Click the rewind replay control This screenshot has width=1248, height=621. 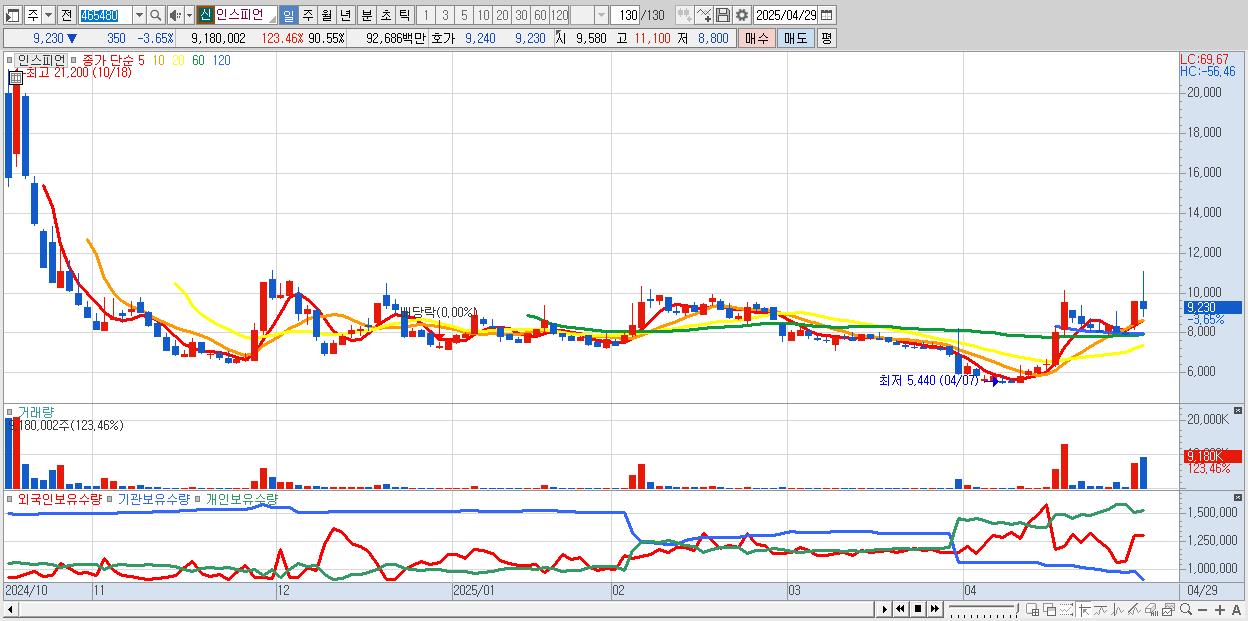pos(900,609)
